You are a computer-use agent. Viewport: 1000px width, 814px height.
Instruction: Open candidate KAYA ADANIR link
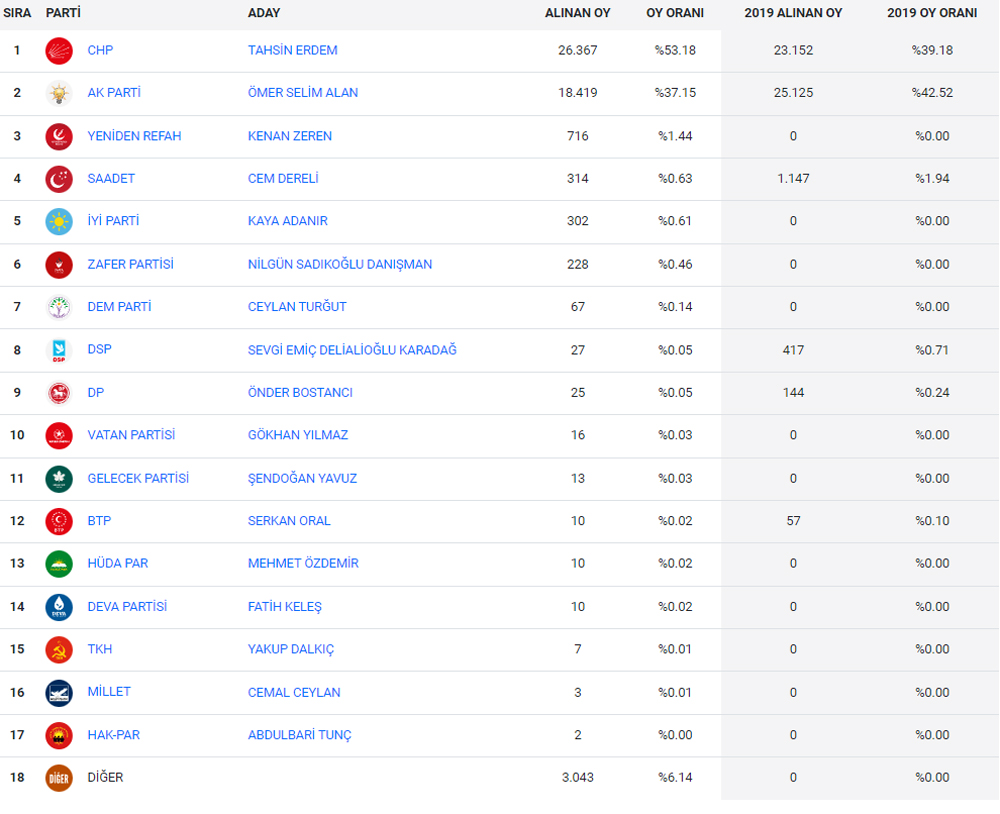288,221
